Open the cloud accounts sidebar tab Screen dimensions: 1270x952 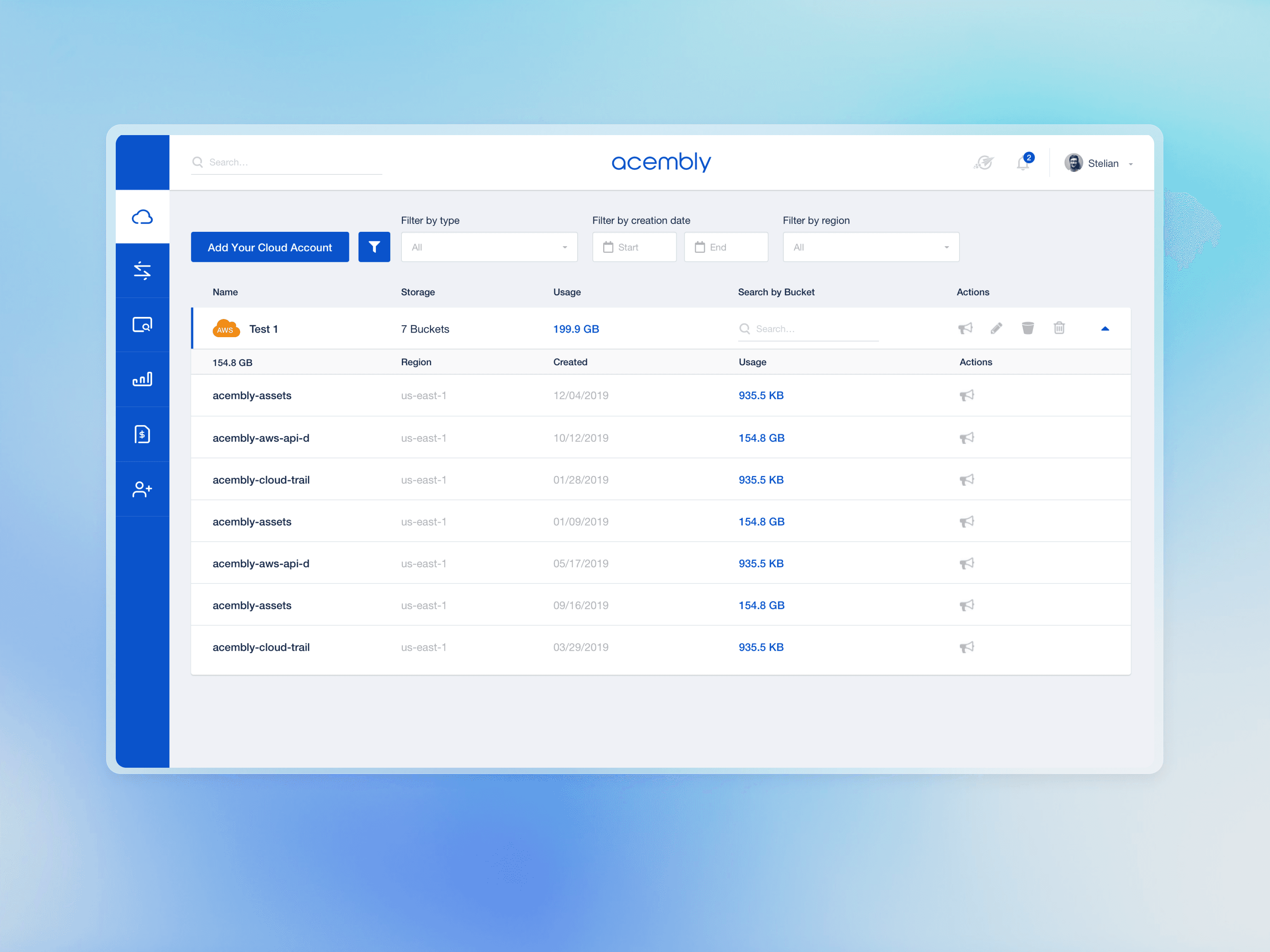tap(142, 217)
